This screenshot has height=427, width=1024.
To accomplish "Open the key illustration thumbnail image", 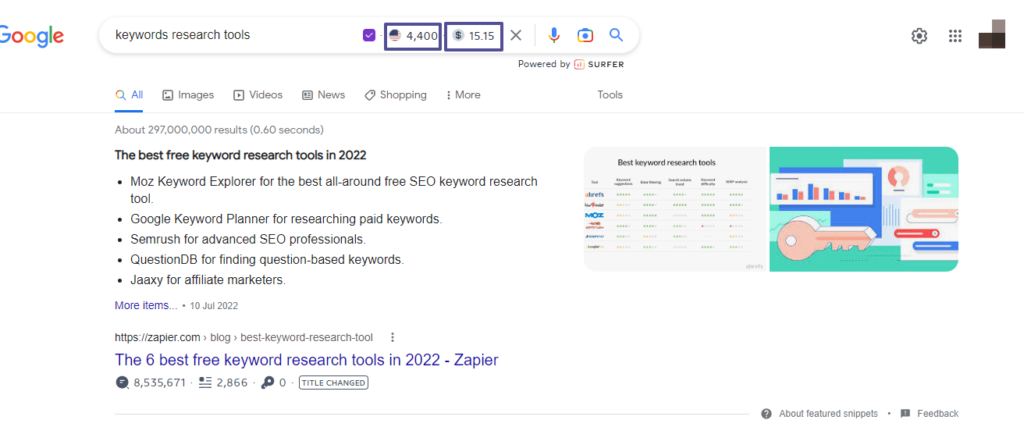I will 863,209.
